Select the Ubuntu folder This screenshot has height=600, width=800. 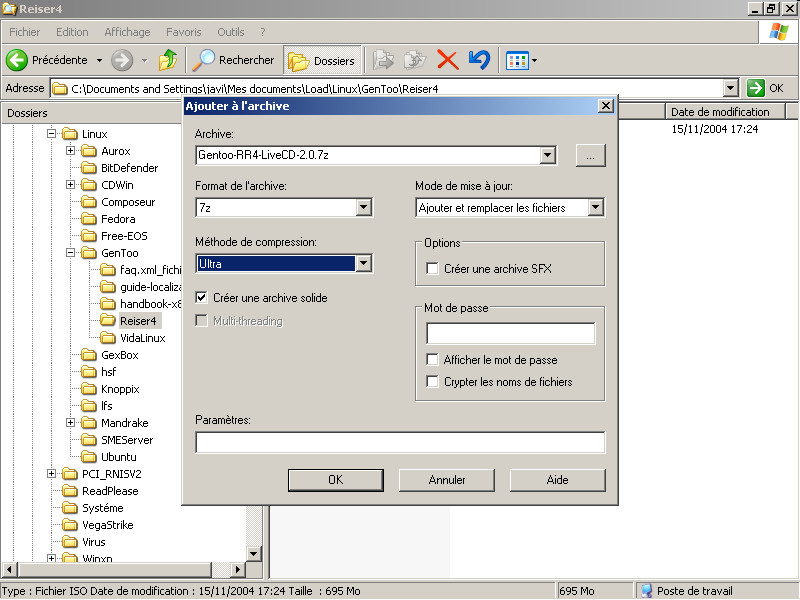tap(109, 457)
